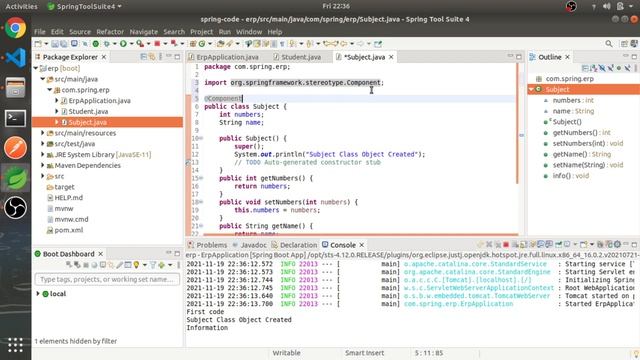Open Google Chrome from the dock
Viewport: 640px width, 360px height.
(x=16, y=28)
